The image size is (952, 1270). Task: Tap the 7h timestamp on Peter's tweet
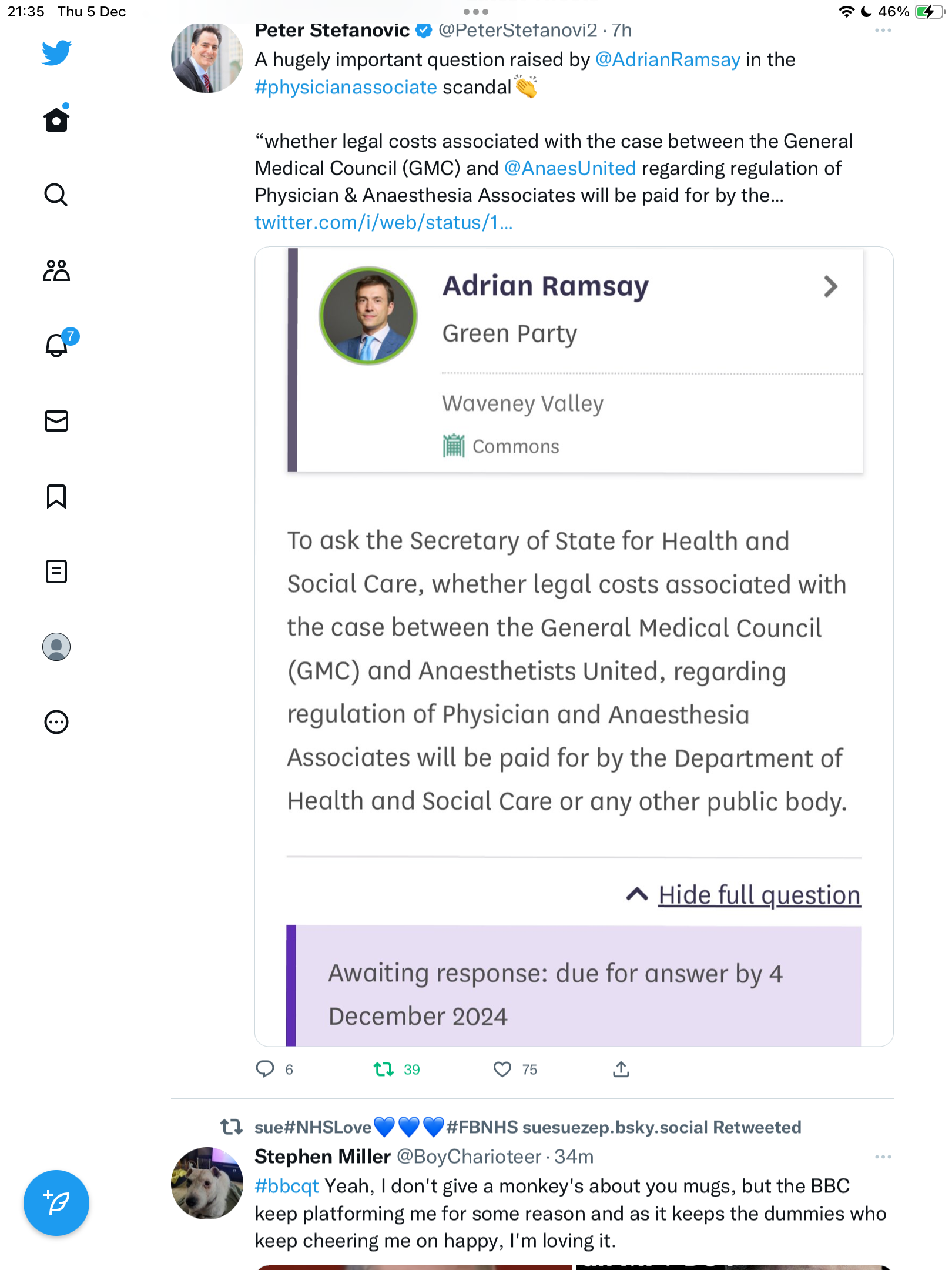pyautogui.click(x=621, y=30)
